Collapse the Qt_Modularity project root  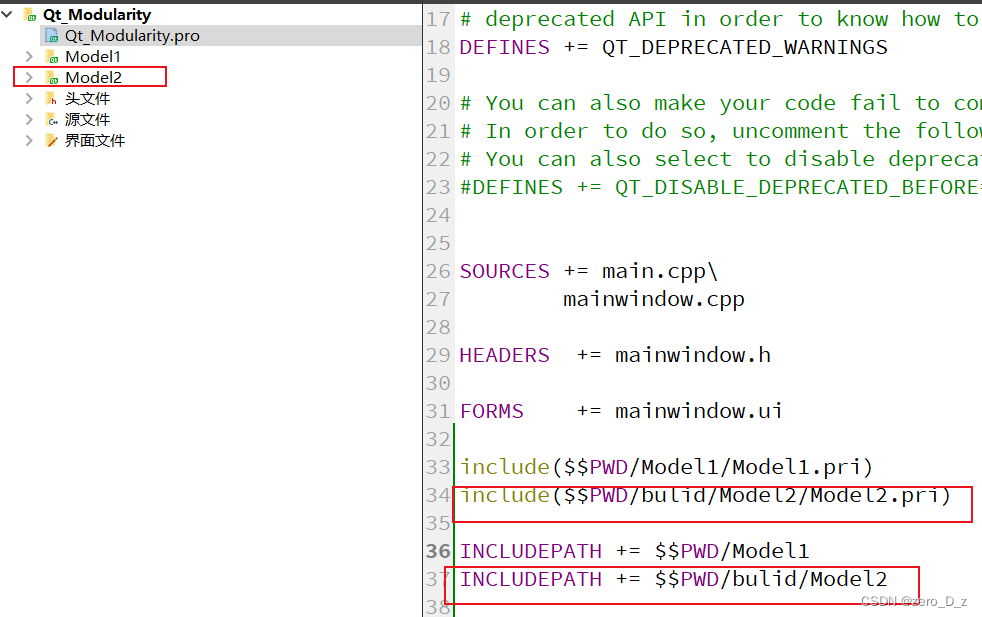coord(8,14)
